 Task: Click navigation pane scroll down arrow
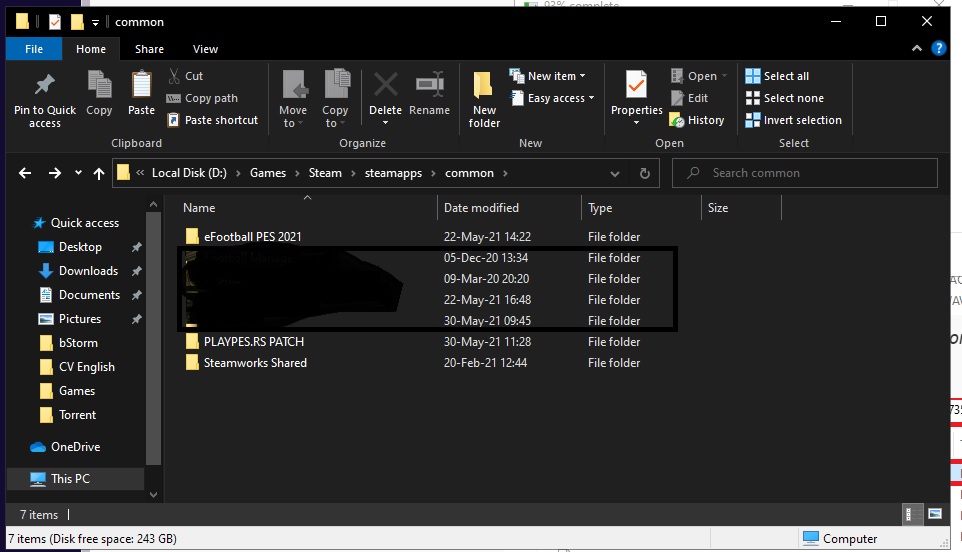pyautogui.click(x=153, y=494)
